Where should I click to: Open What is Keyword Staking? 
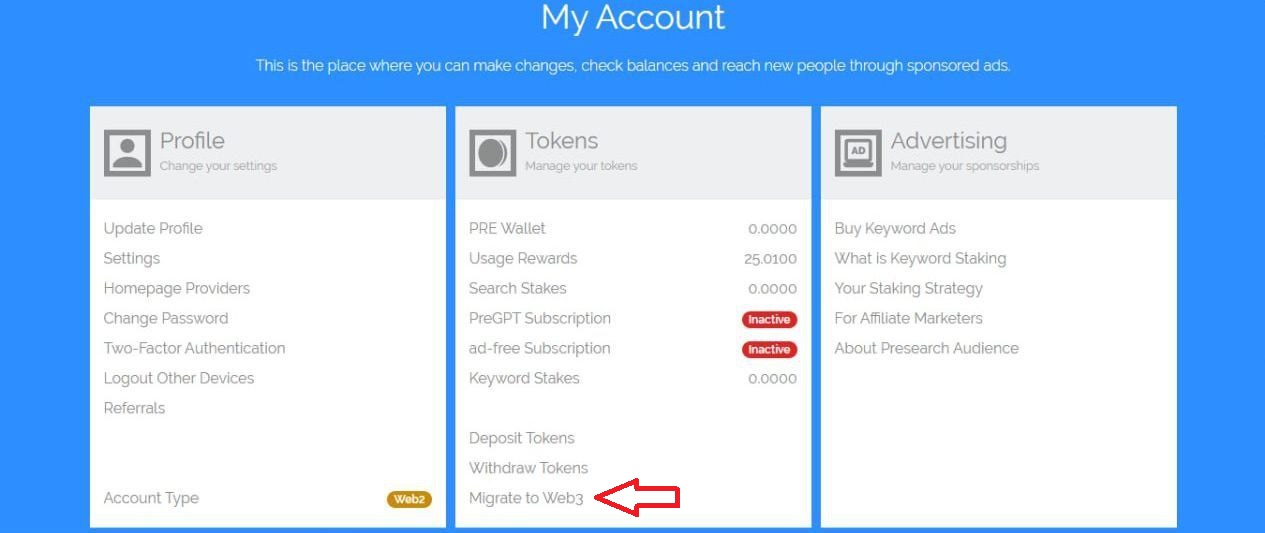pyautogui.click(x=921, y=258)
